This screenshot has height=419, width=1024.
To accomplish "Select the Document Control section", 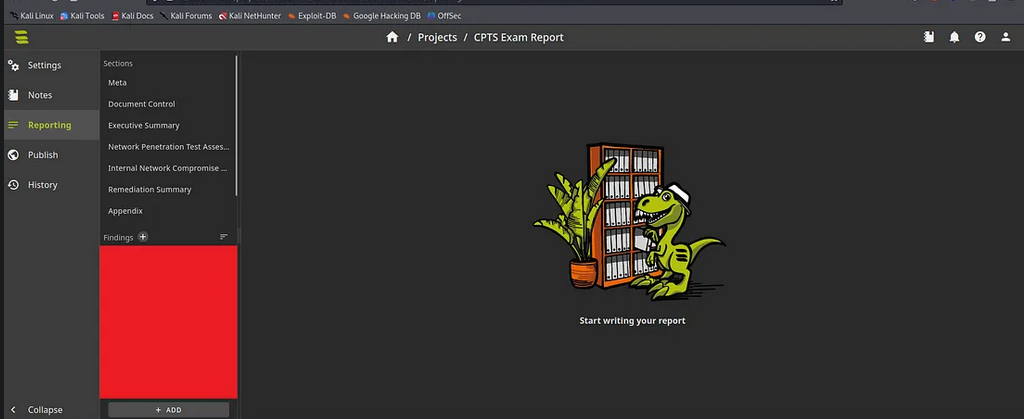I will click(167, 104).
